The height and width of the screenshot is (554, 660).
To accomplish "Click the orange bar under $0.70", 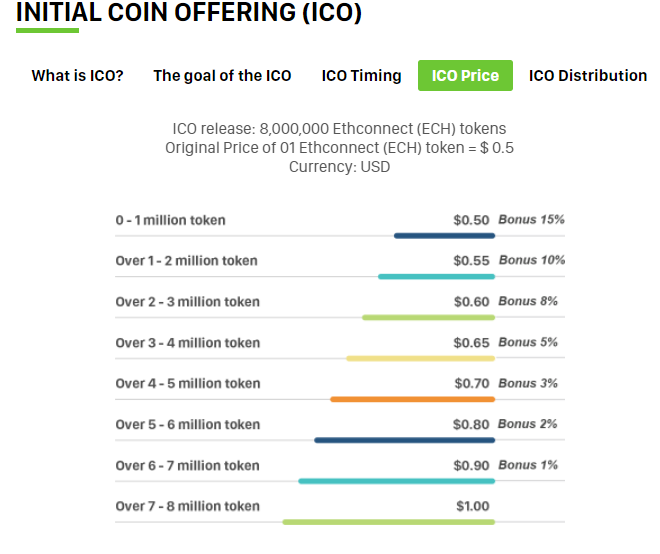I will pos(412,399).
